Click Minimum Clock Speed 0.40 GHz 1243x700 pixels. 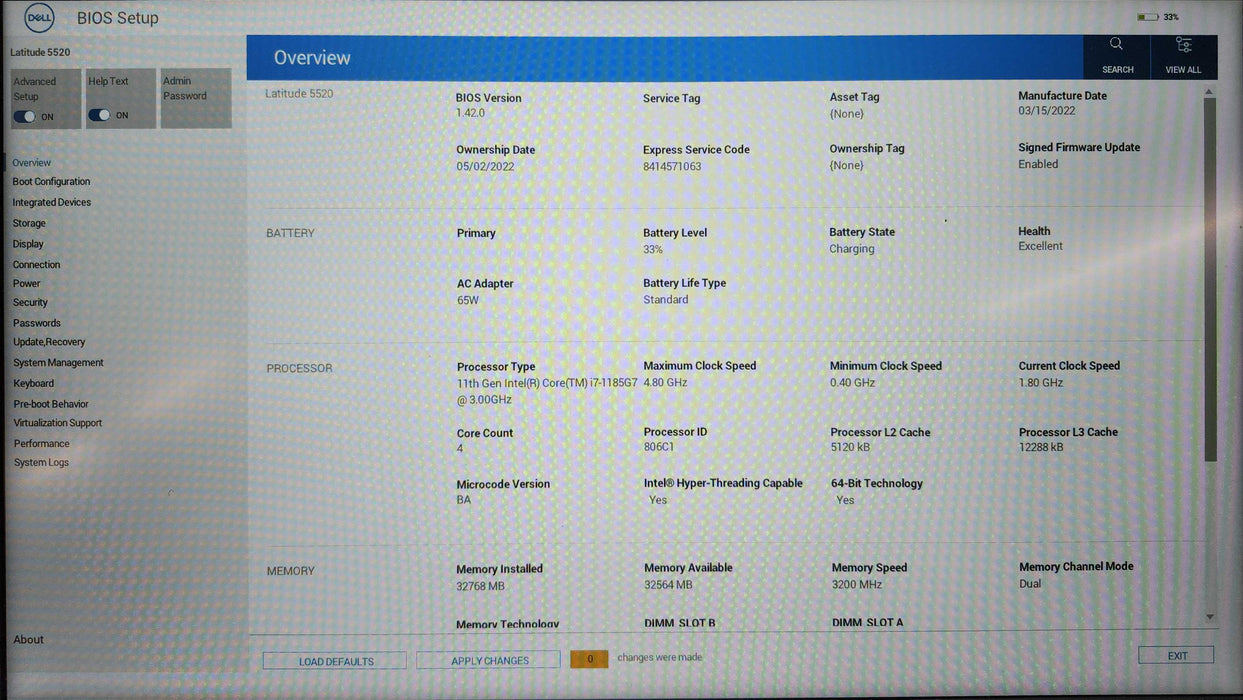[853, 383]
